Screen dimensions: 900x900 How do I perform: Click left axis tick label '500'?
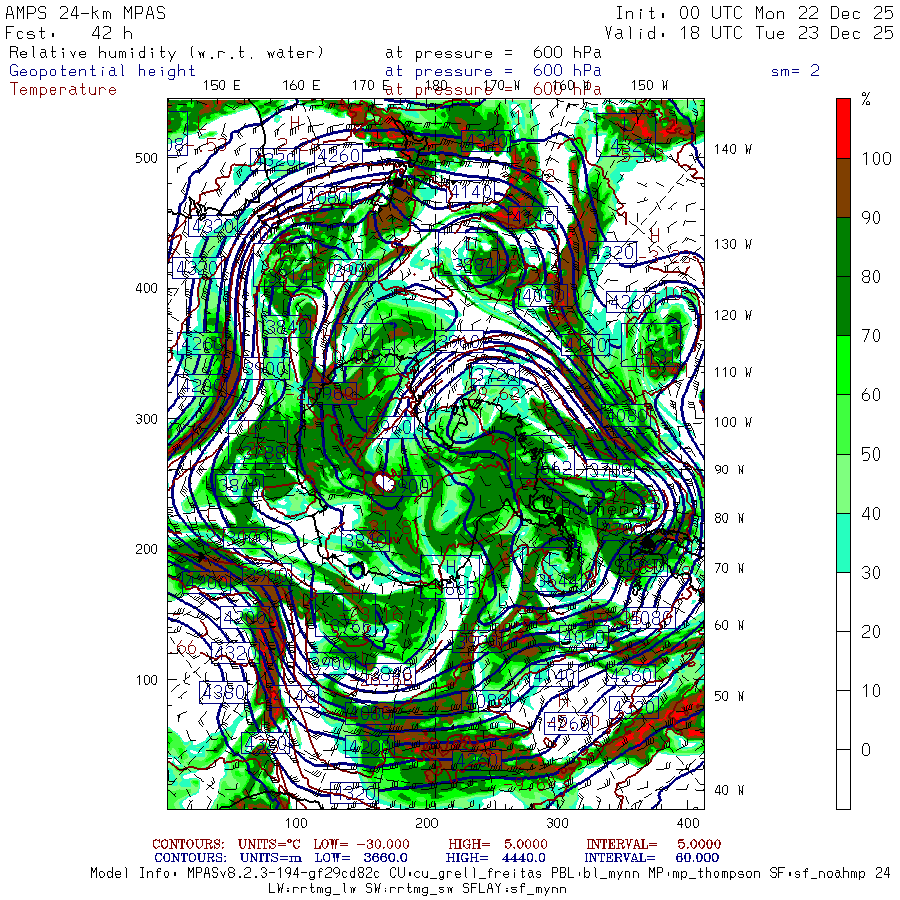(146, 158)
